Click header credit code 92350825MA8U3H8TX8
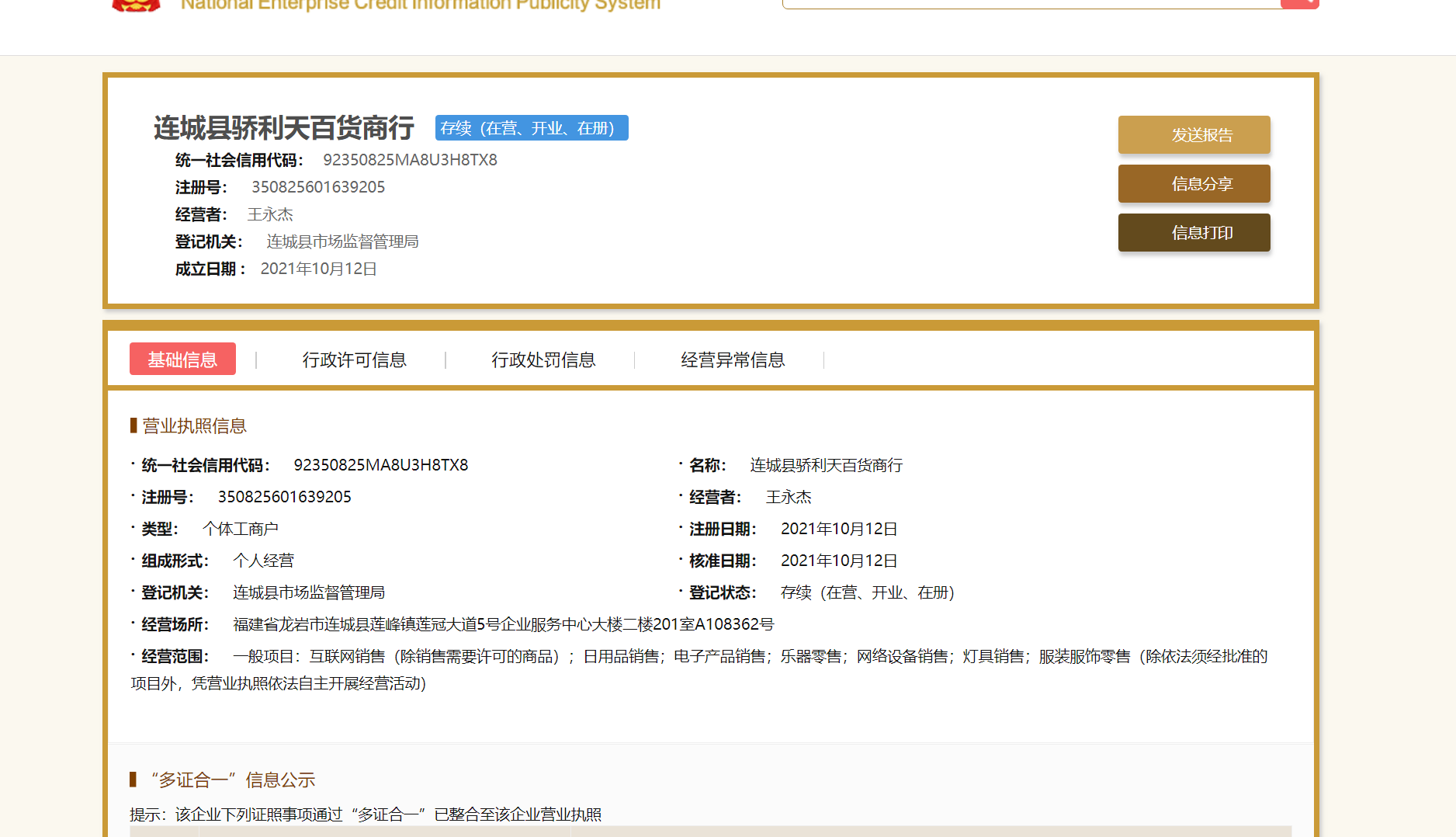 coord(410,160)
